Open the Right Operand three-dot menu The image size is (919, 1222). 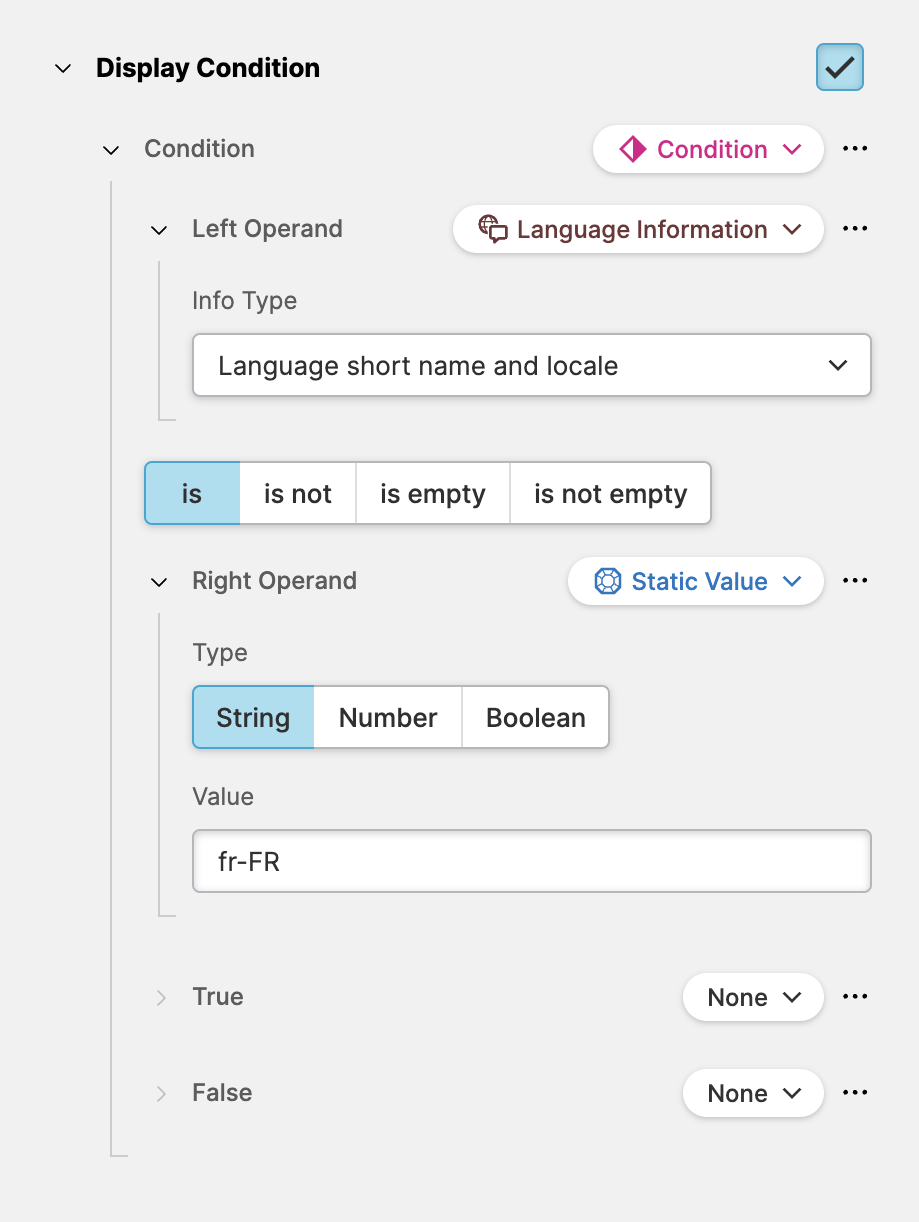point(854,581)
